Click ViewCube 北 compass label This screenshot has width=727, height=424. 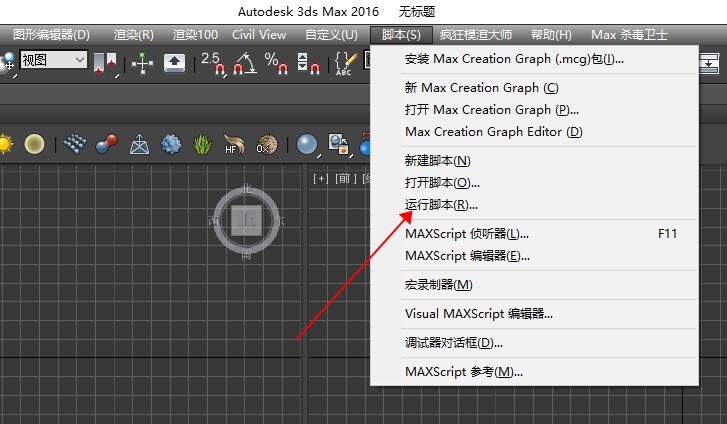[246, 188]
